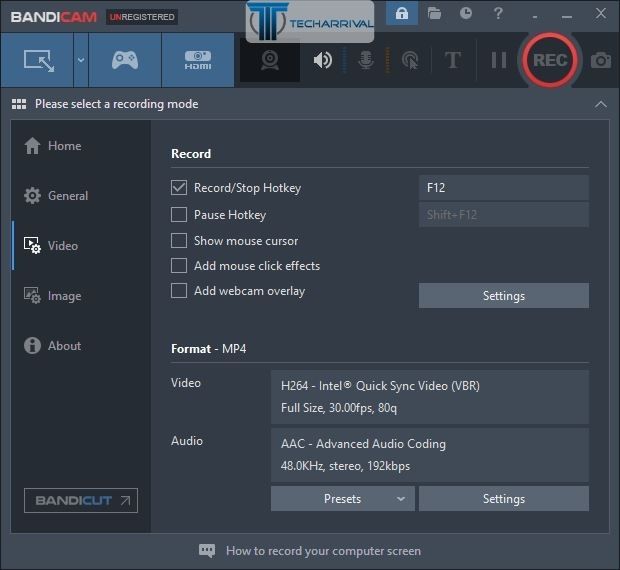The width and height of the screenshot is (620, 570).
Task: Enable the Pause Hotkey checkbox
Action: pyautogui.click(x=179, y=215)
